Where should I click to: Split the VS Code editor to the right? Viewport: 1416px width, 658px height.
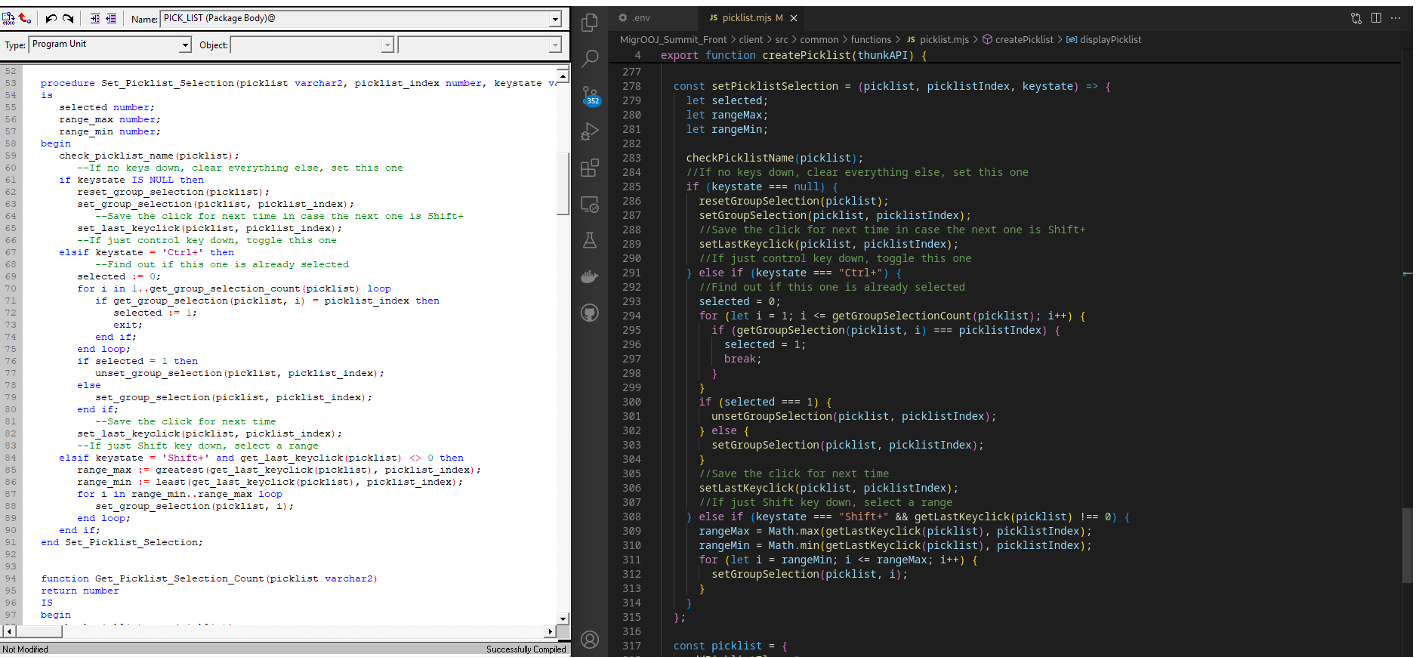[x=1376, y=18]
